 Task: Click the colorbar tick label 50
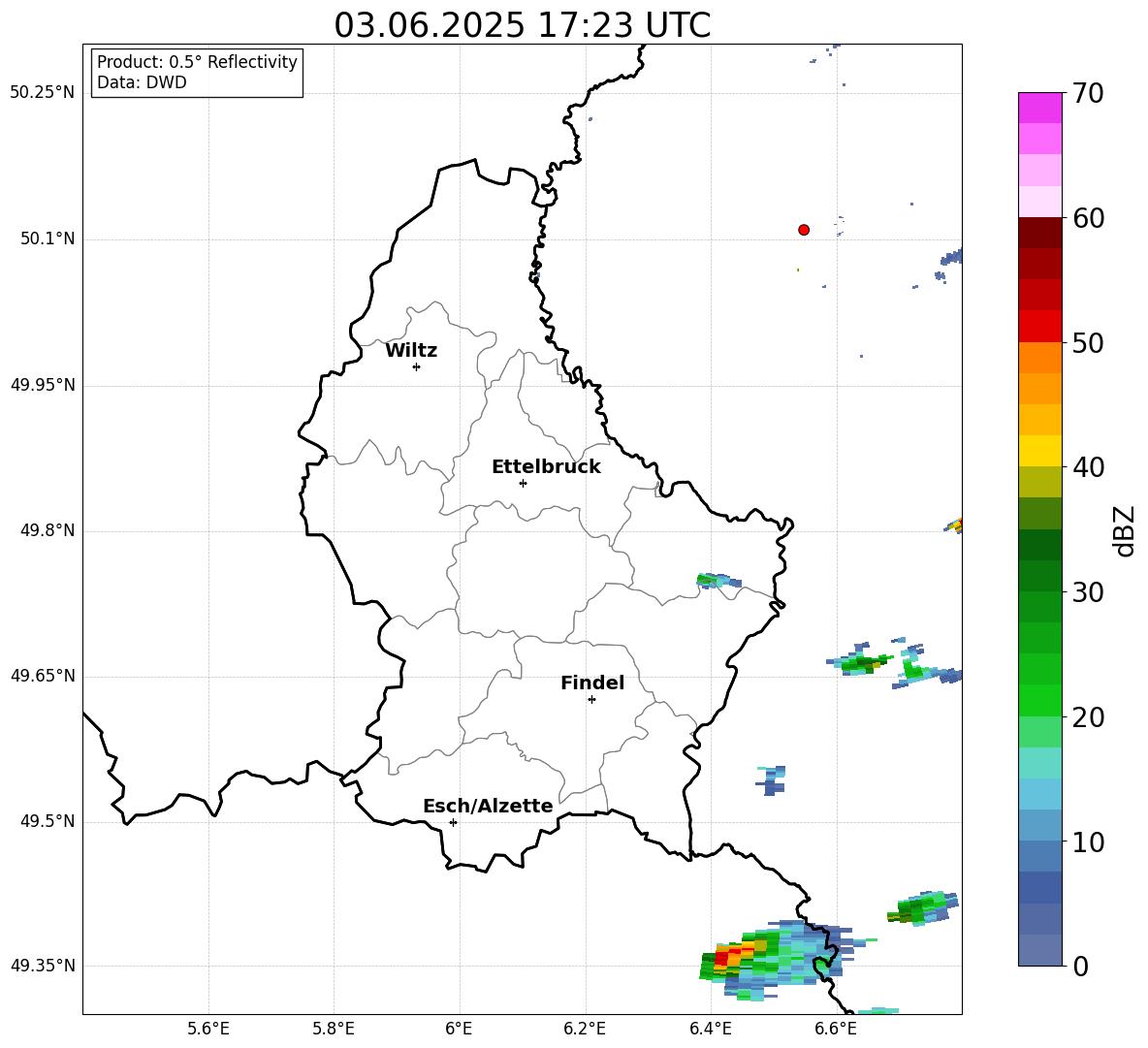click(x=1088, y=343)
